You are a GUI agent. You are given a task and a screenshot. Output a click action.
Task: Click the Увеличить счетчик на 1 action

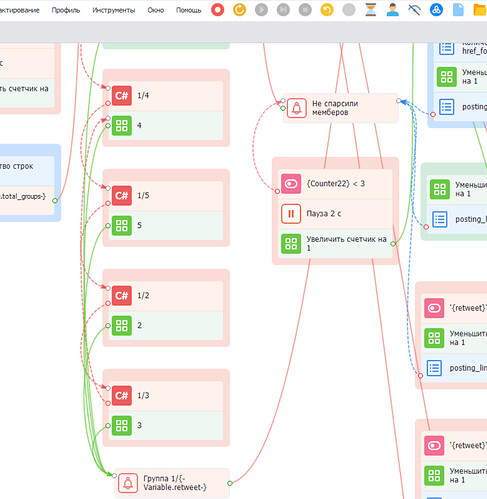coord(335,244)
